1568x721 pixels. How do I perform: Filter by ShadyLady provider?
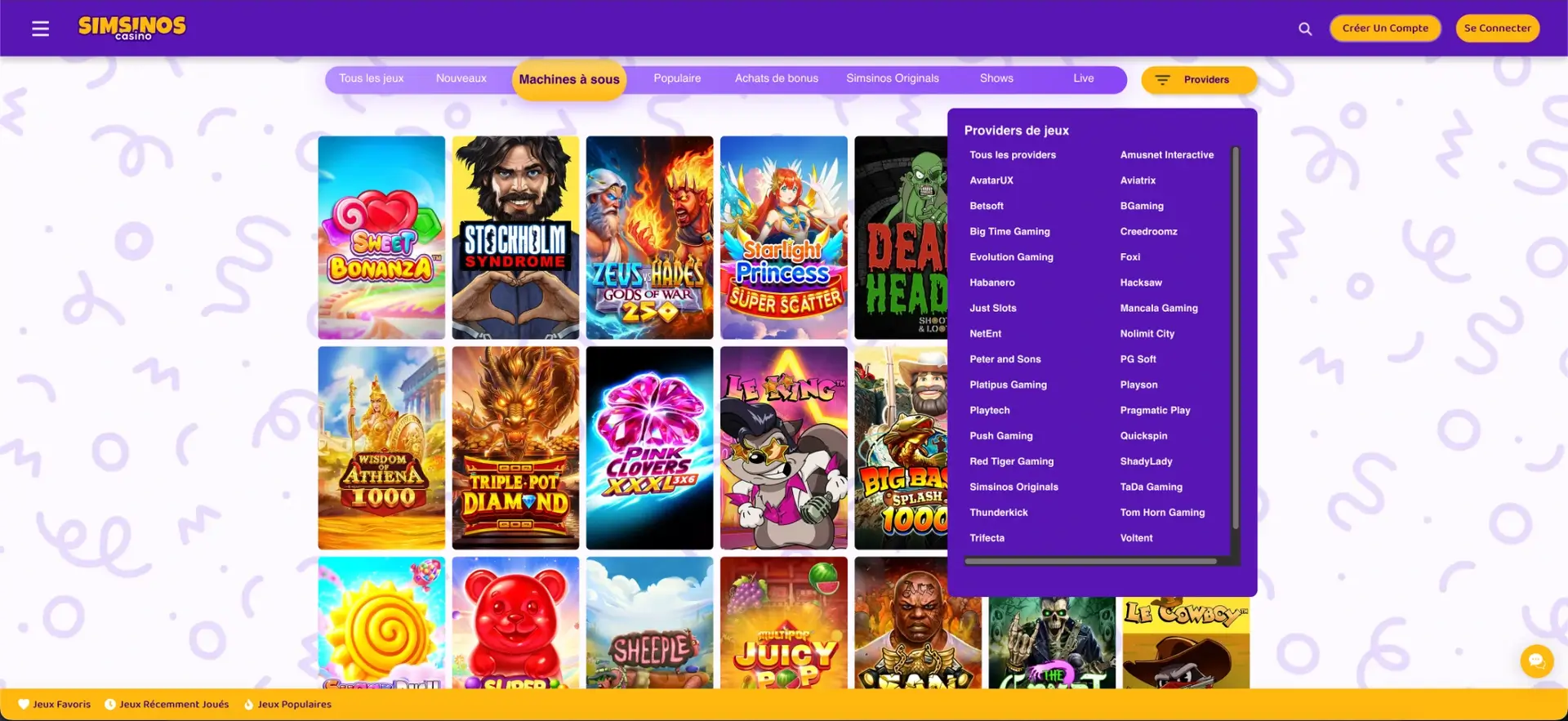click(x=1146, y=461)
